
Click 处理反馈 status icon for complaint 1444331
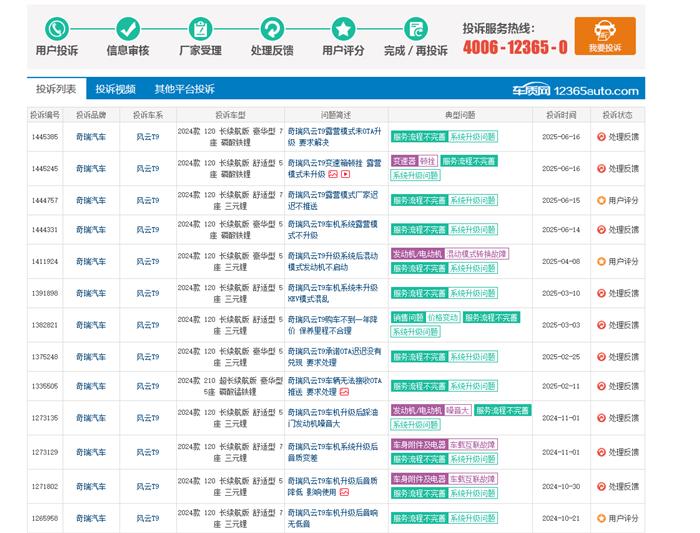601,229
